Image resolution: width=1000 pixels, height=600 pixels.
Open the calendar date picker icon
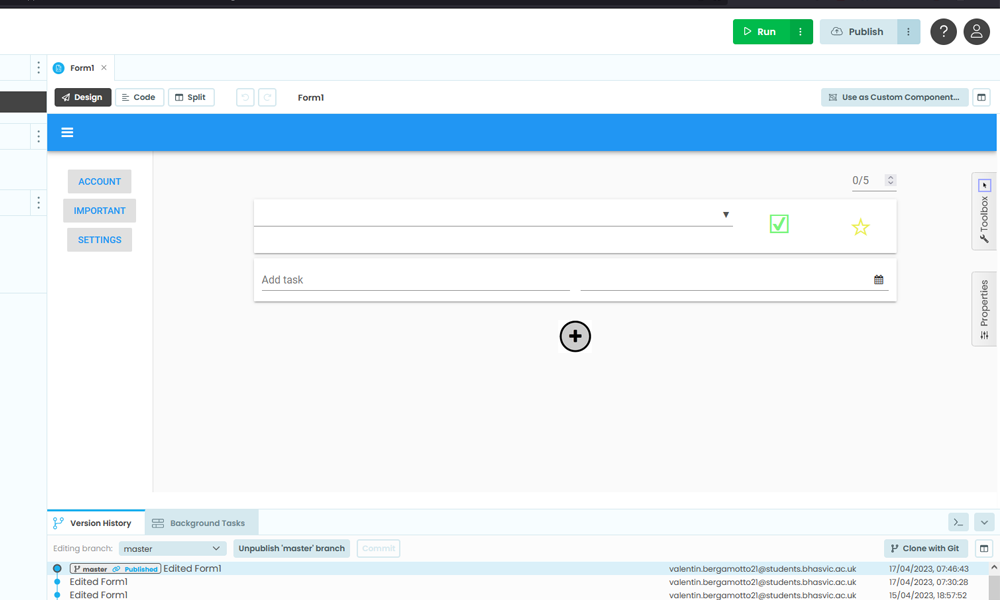click(879, 280)
